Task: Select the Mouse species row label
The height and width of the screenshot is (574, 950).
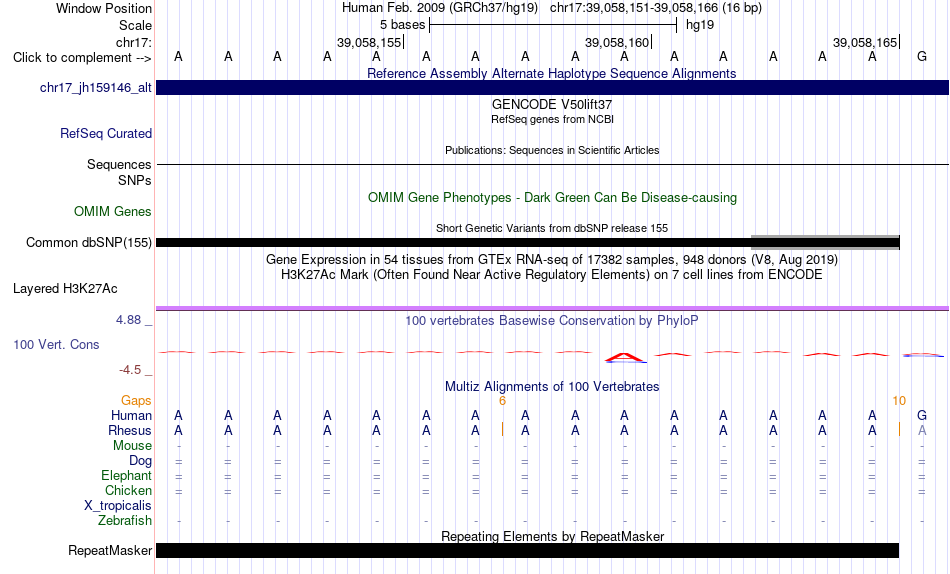Action: tap(132, 446)
